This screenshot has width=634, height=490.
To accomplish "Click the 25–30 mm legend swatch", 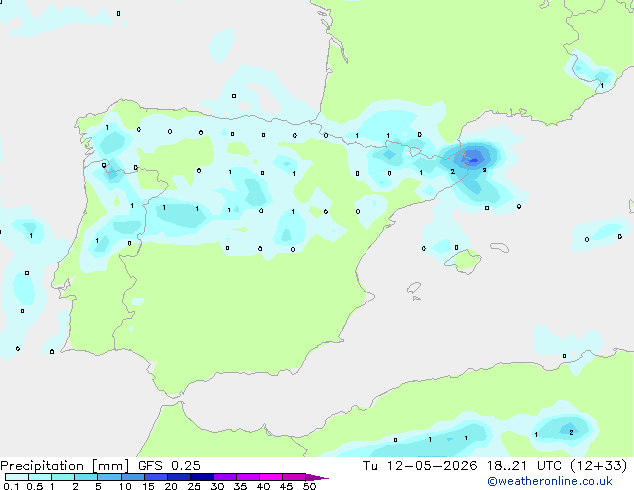I will click(x=201, y=477).
